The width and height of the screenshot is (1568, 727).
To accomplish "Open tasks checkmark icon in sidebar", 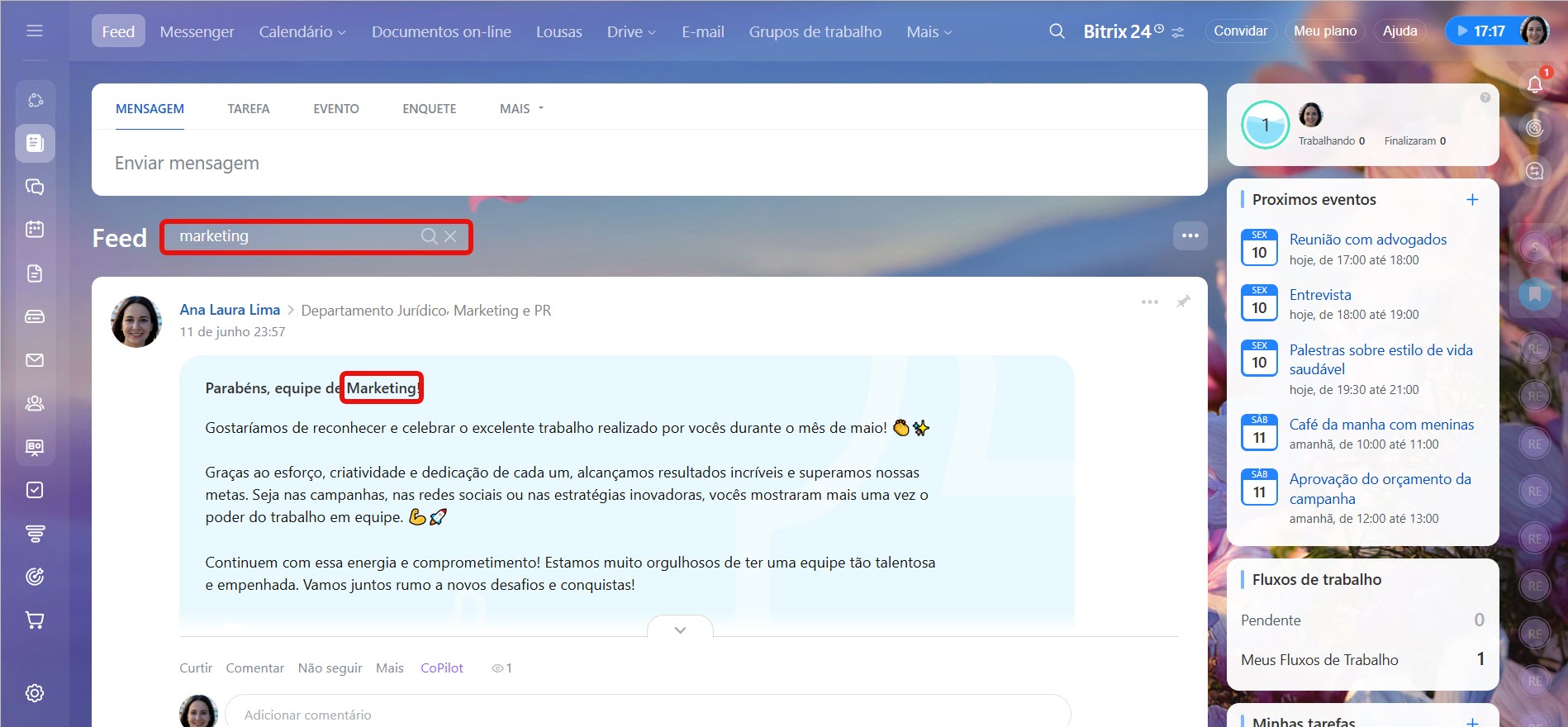I will (x=35, y=490).
